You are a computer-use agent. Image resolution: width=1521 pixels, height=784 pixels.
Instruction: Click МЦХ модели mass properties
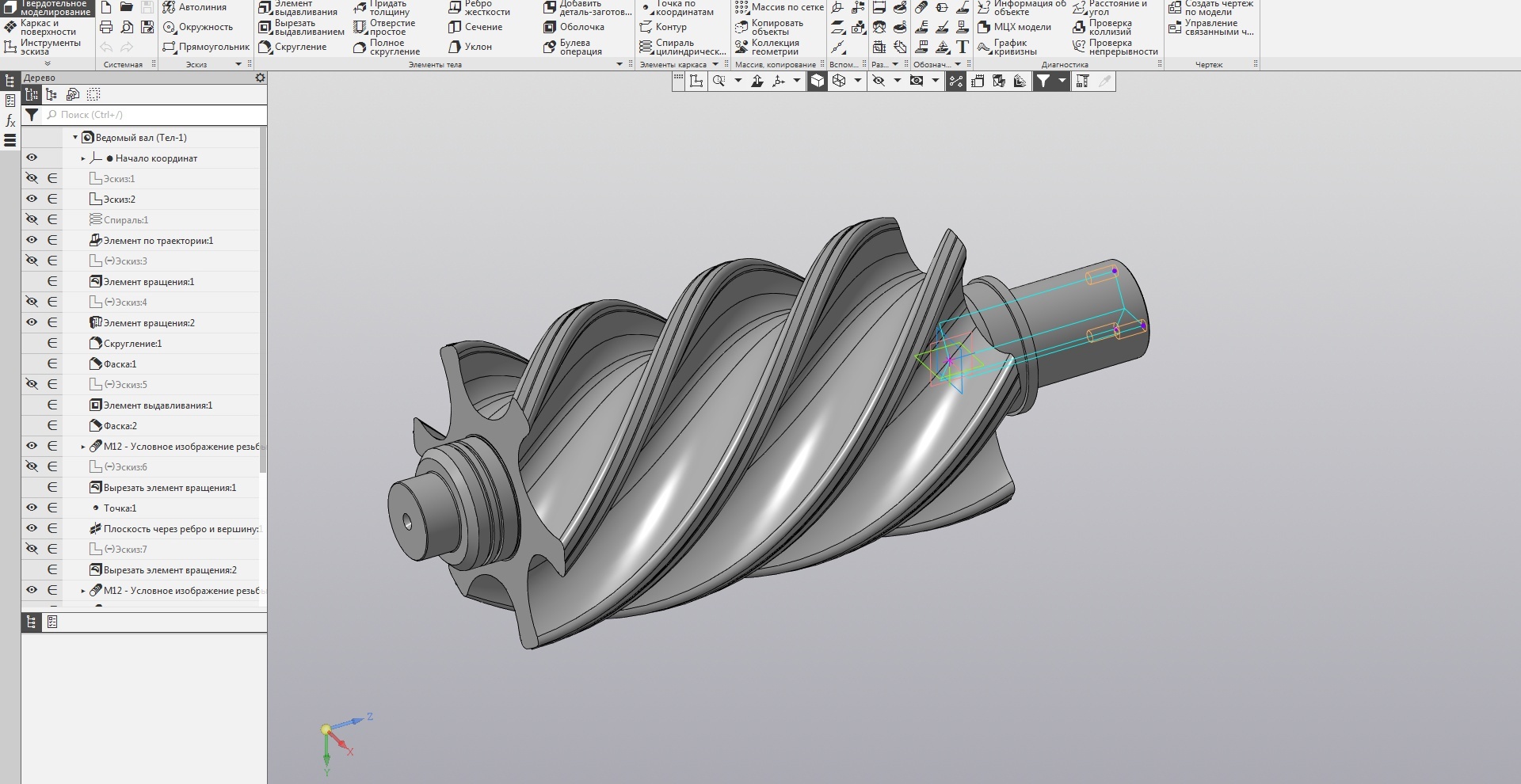[1015, 27]
